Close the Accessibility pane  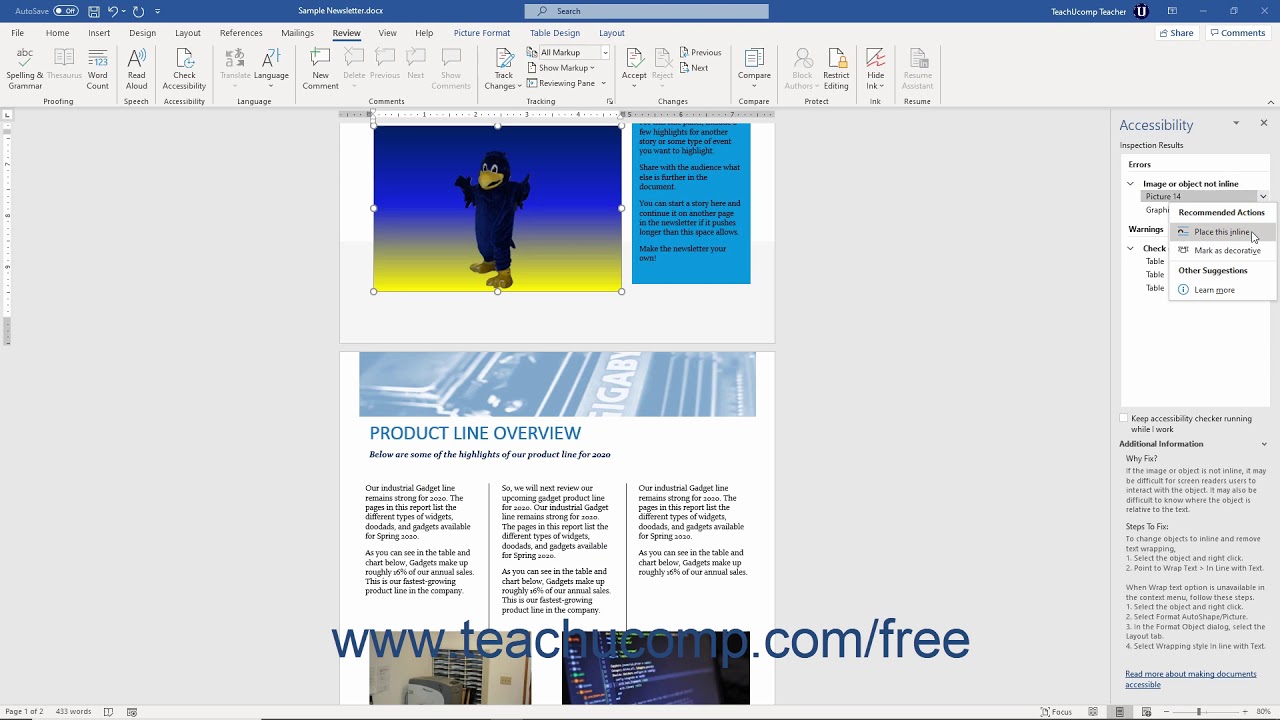(1264, 123)
